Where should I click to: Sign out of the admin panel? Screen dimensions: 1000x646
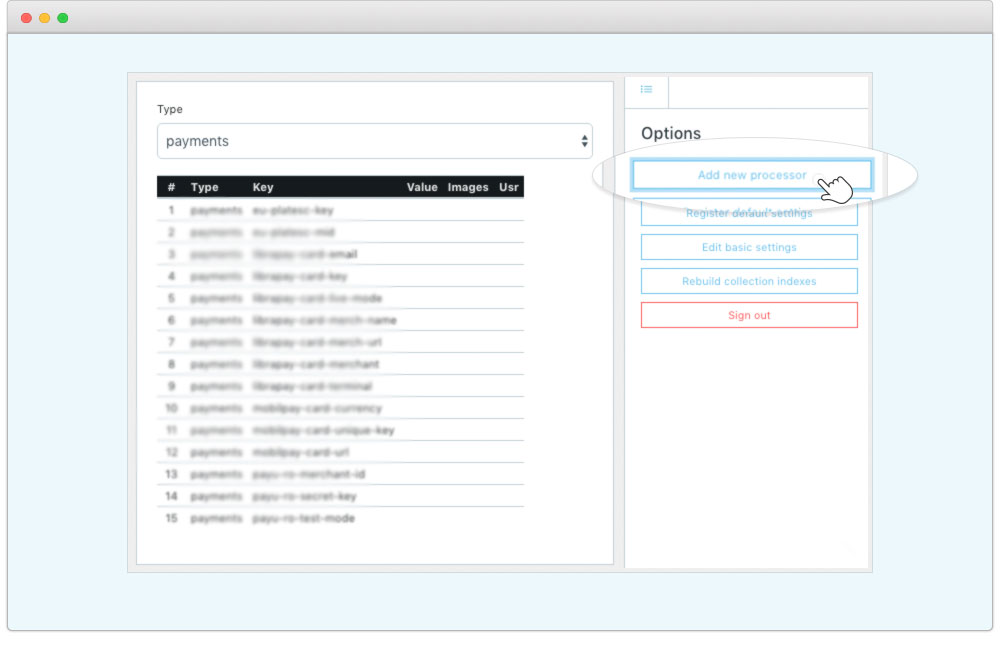(749, 315)
